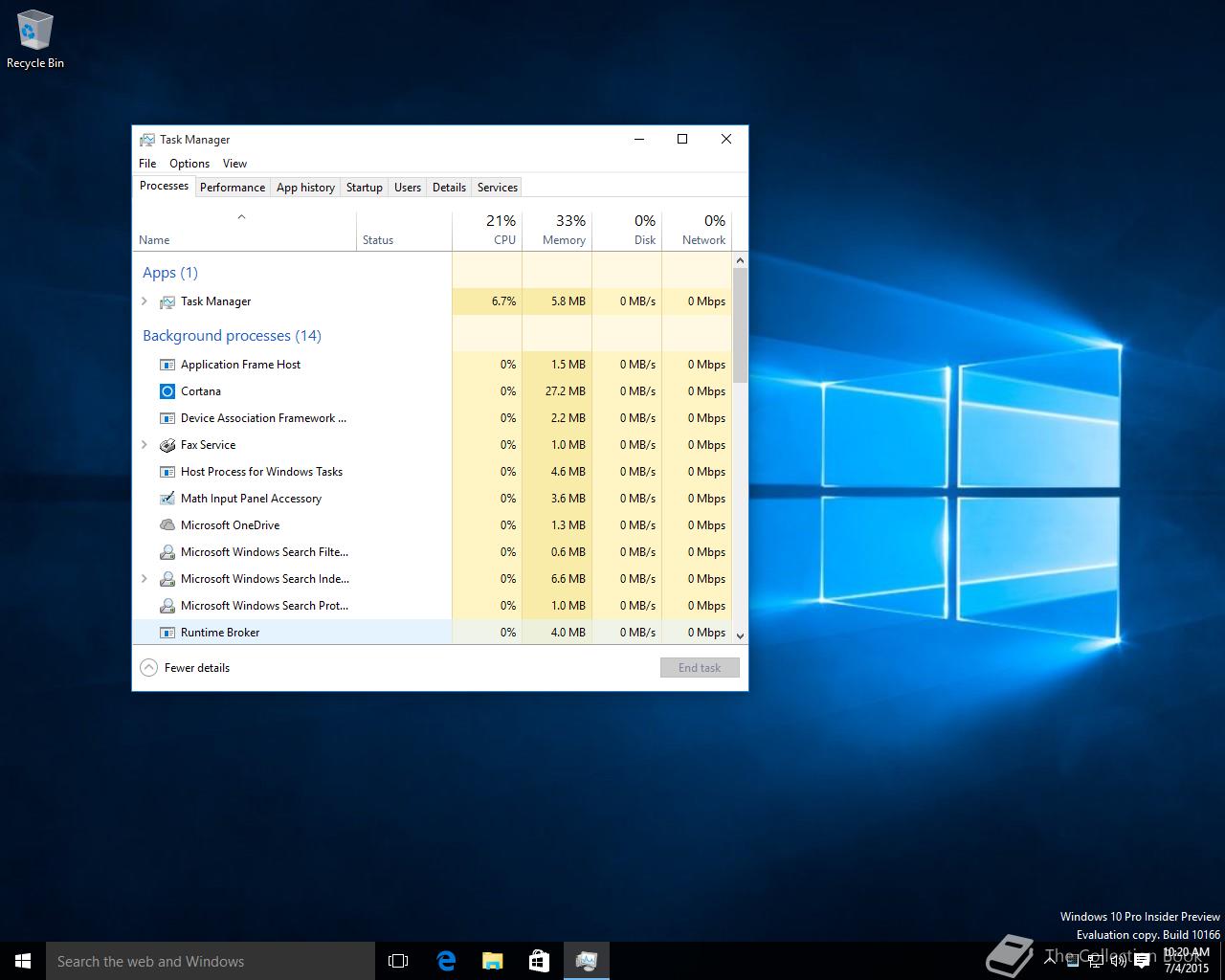Switch to the Services tab
The height and width of the screenshot is (980, 1225).
pyautogui.click(x=498, y=188)
